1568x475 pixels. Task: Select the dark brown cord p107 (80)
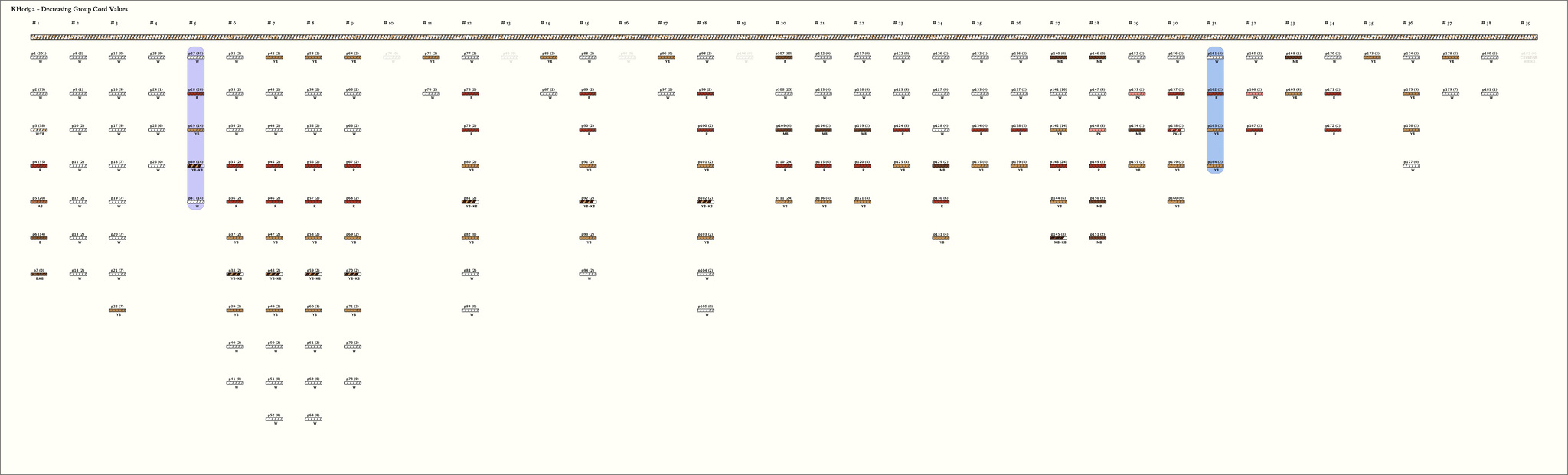tap(783, 57)
